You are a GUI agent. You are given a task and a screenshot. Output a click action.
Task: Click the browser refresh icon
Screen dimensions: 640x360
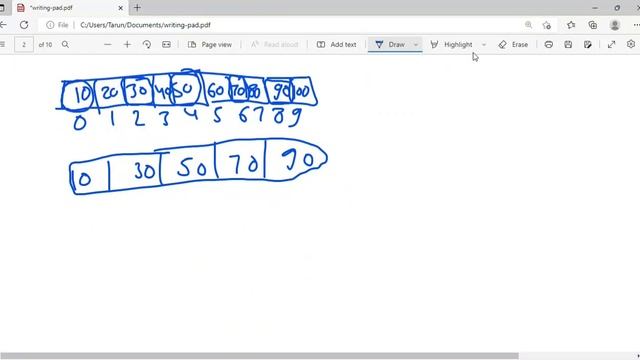click(24, 25)
